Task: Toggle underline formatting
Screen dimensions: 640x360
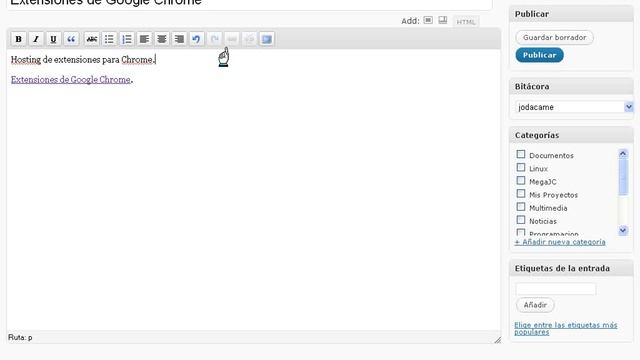Action: point(53,39)
